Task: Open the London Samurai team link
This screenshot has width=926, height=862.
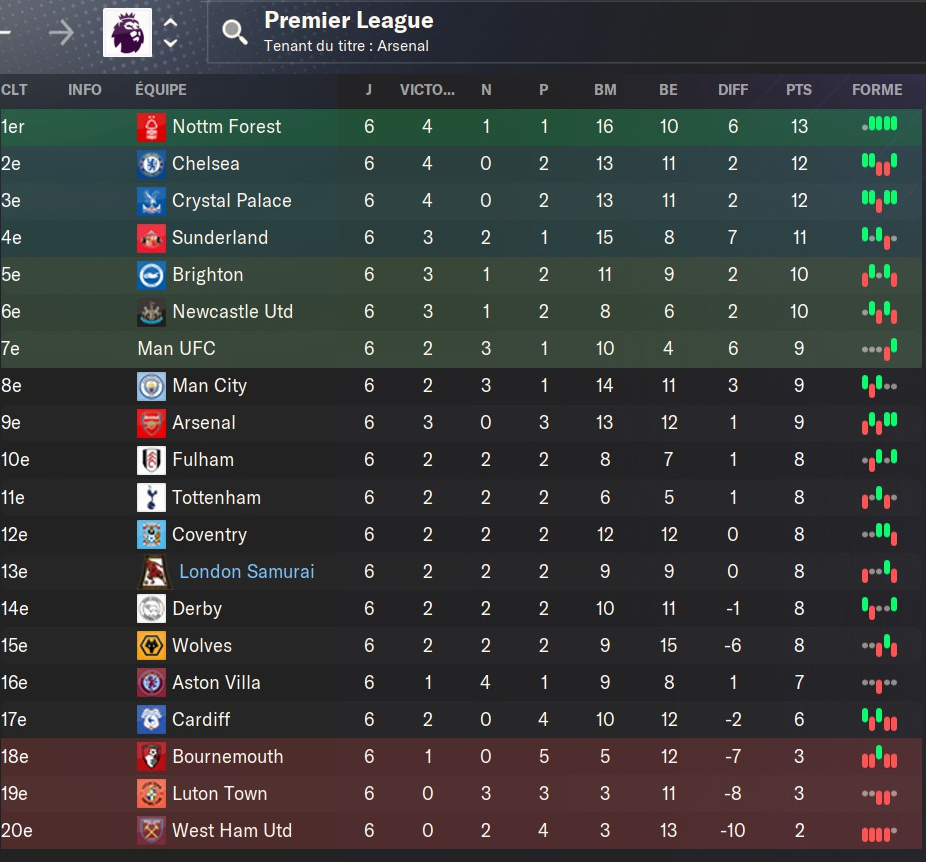Action: click(247, 572)
